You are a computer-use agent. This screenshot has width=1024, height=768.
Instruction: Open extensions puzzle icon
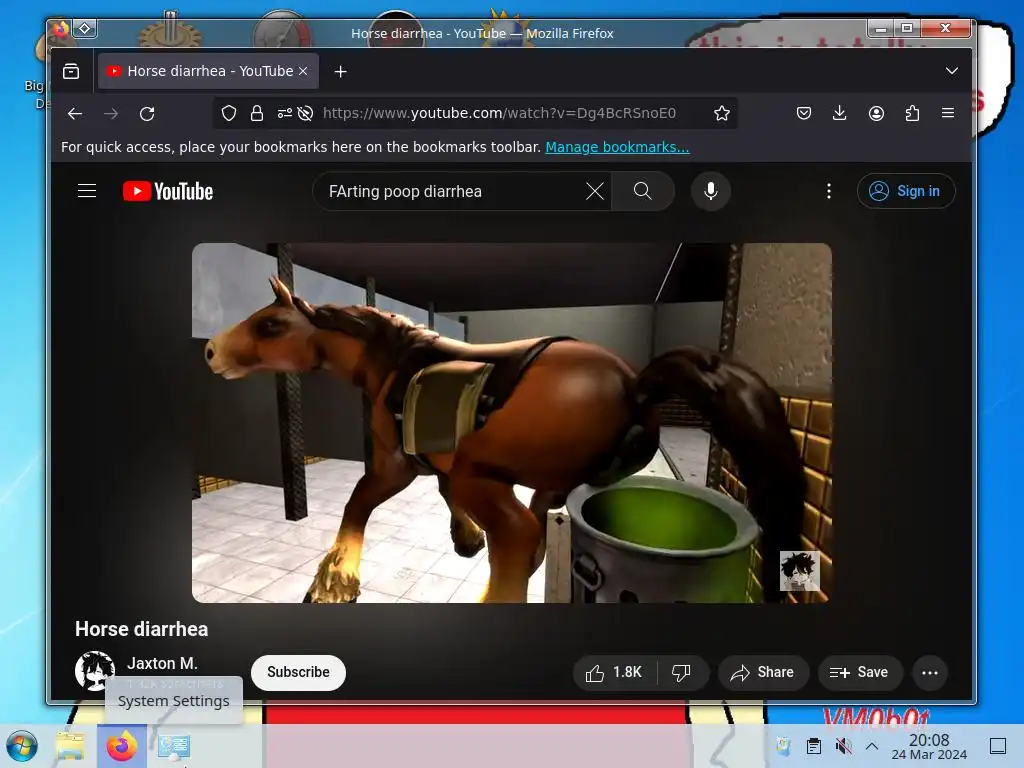click(912, 113)
